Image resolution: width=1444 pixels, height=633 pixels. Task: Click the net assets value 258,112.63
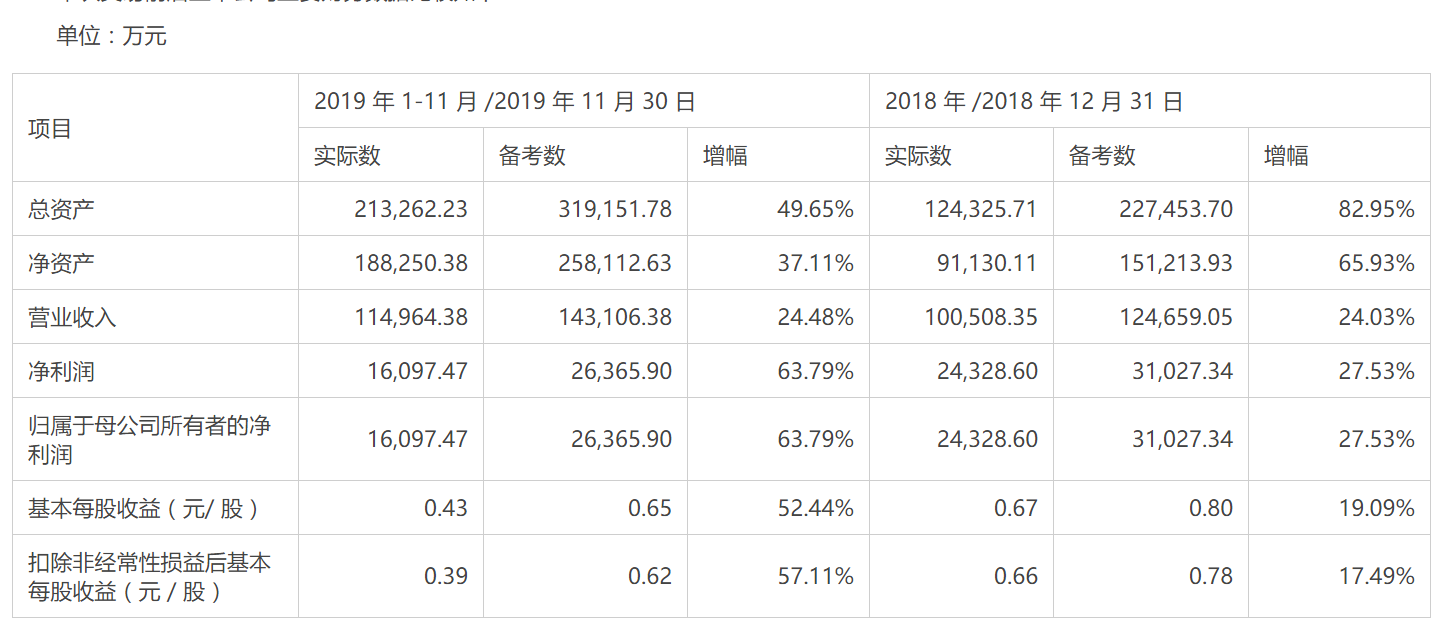615,263
